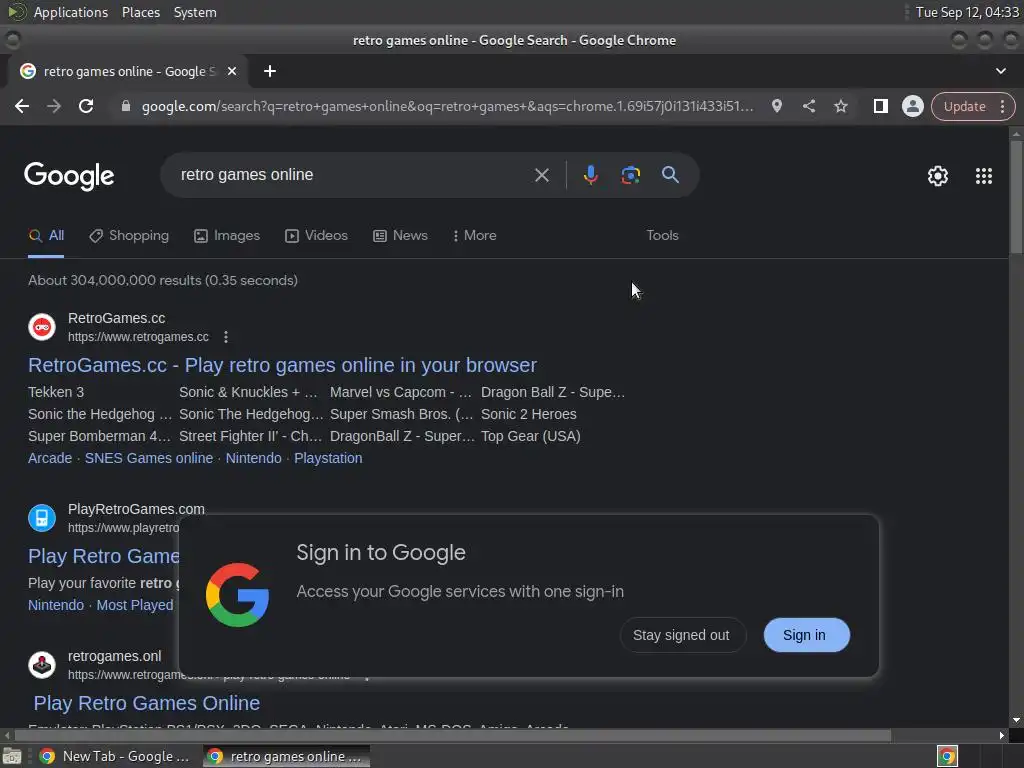Open the Sonic 2 Heroes sitelink
The height and width of the screenshot is (768, 1024).
[529, 414]
